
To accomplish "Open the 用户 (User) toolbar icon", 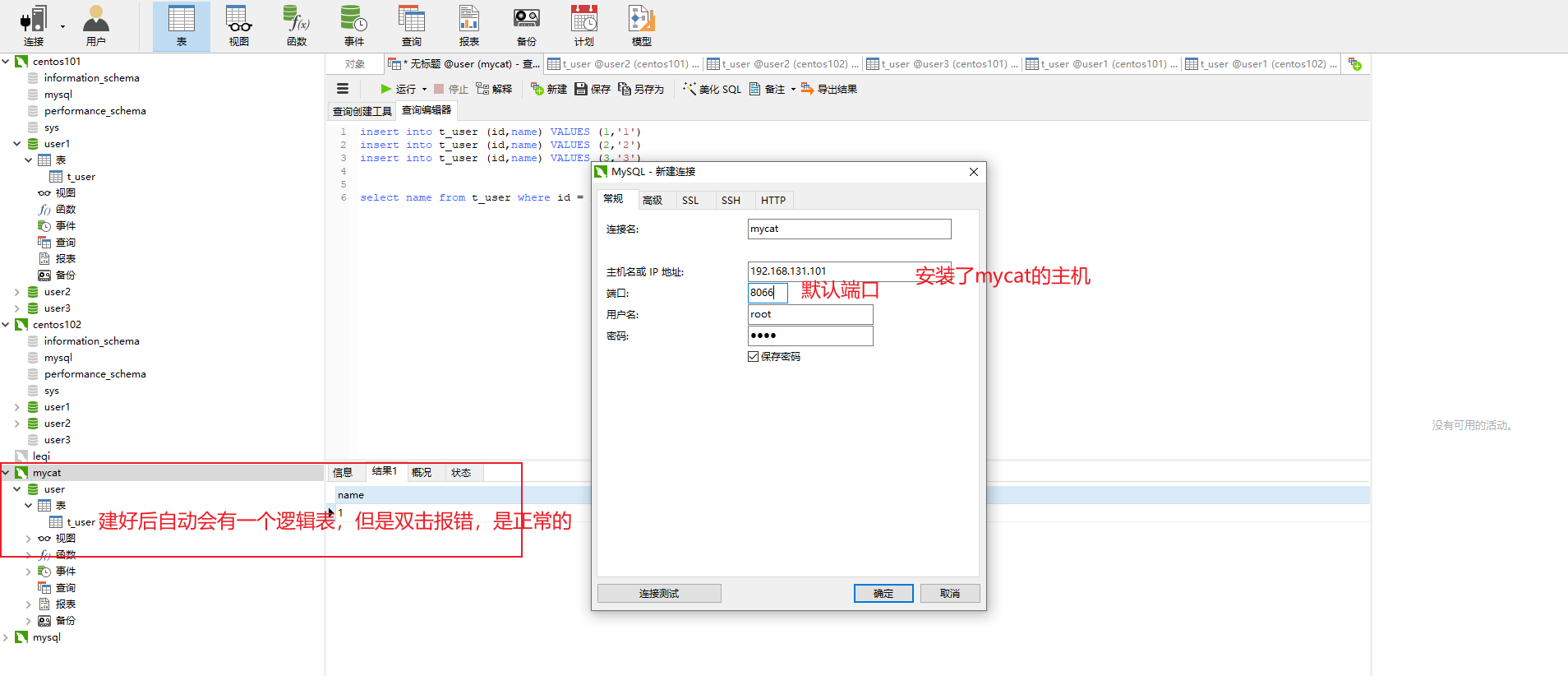I will click(x=95, y=25).
